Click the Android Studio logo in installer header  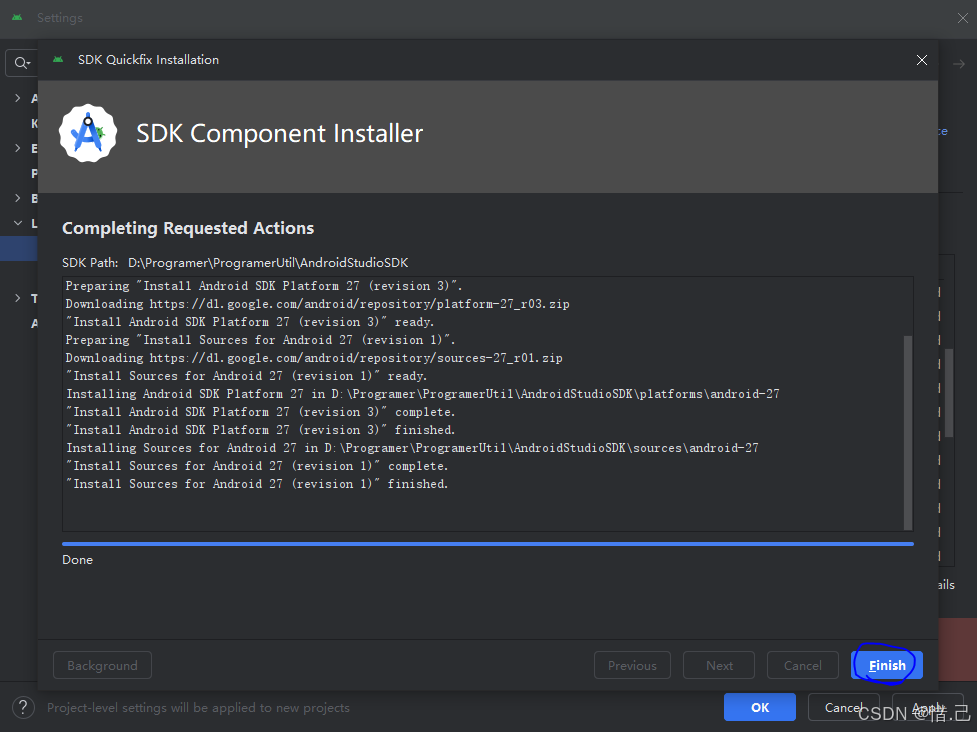[88, 133]
